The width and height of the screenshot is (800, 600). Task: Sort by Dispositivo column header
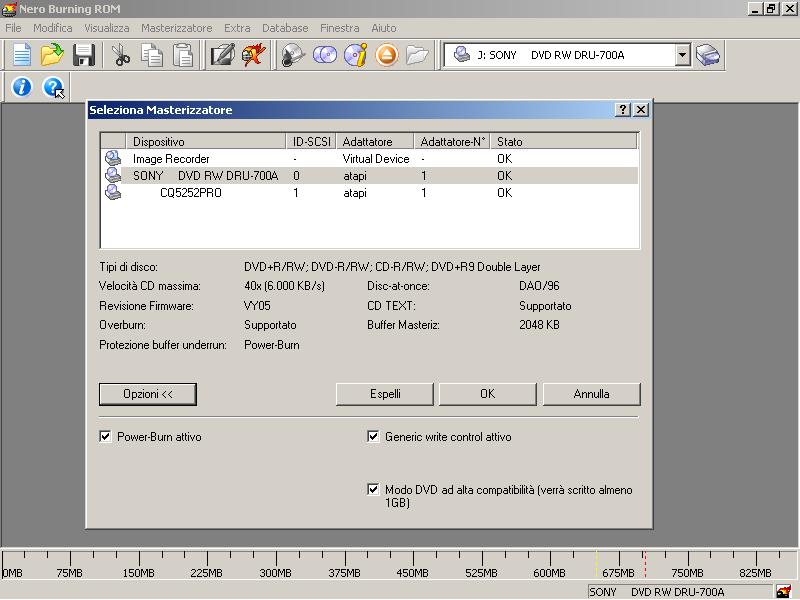click(205, 141)
